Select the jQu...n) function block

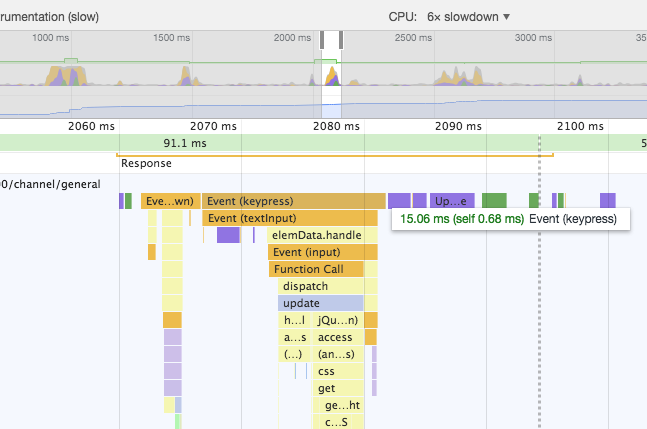click(336, 320)
